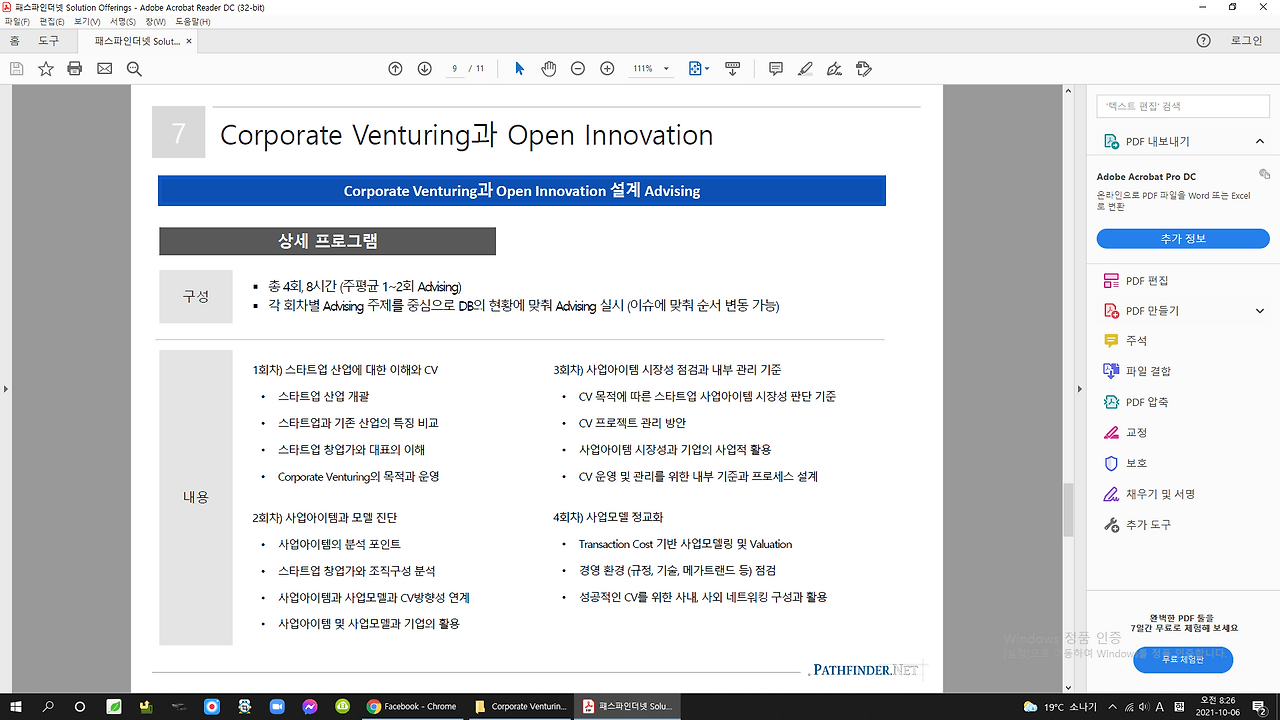Go to next page with the down arrow
This screenshot has height=720, width=1280.
point(424,69)
